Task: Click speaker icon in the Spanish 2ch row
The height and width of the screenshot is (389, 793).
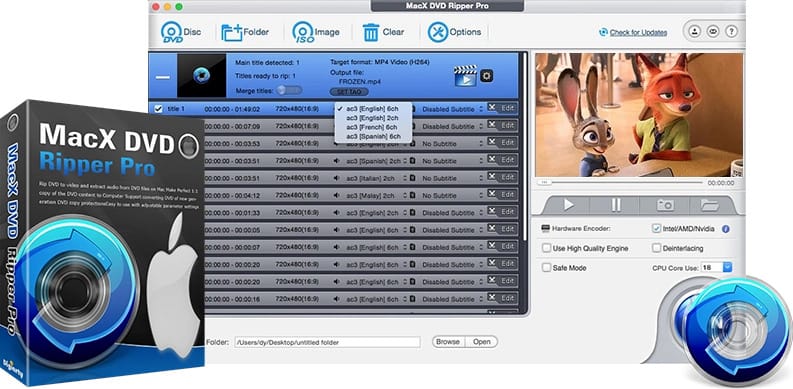Action: click(336, 161)
